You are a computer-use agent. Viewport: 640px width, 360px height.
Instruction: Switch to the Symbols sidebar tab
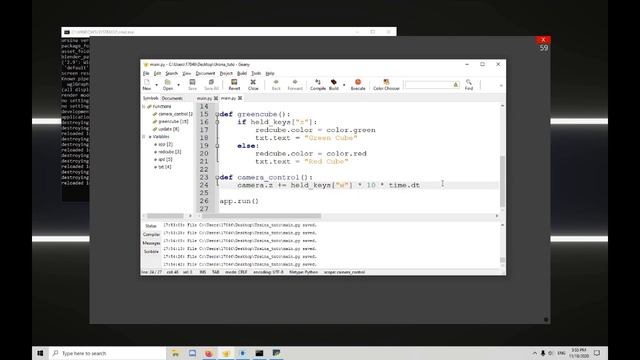[150, 98]
